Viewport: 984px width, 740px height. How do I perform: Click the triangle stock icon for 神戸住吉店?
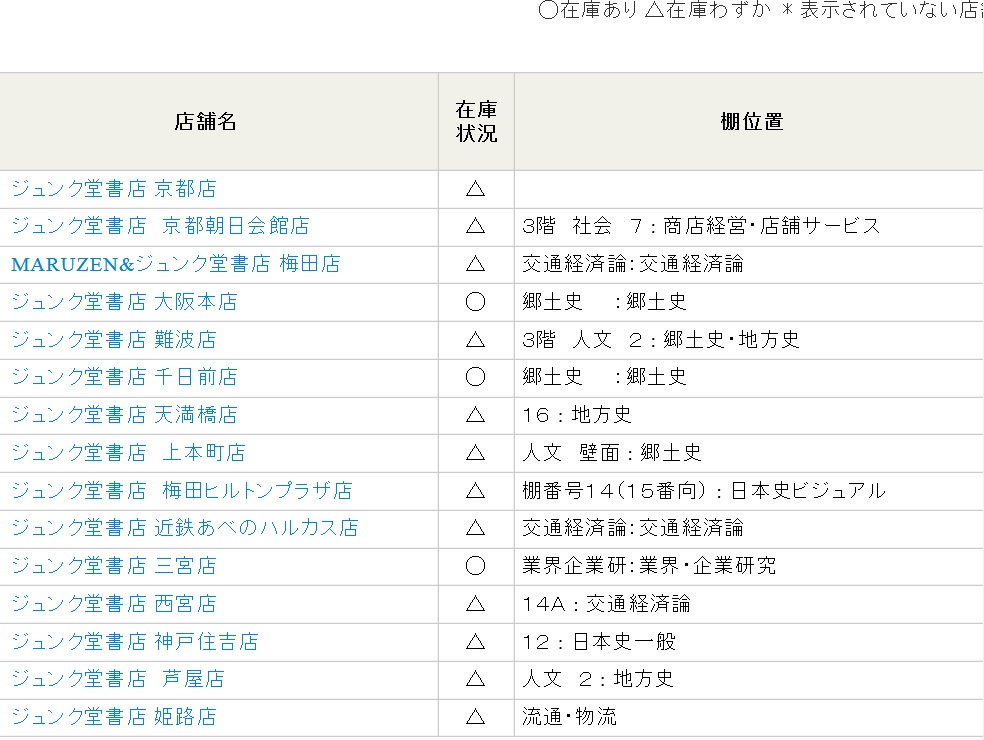(x=476, y=641)
